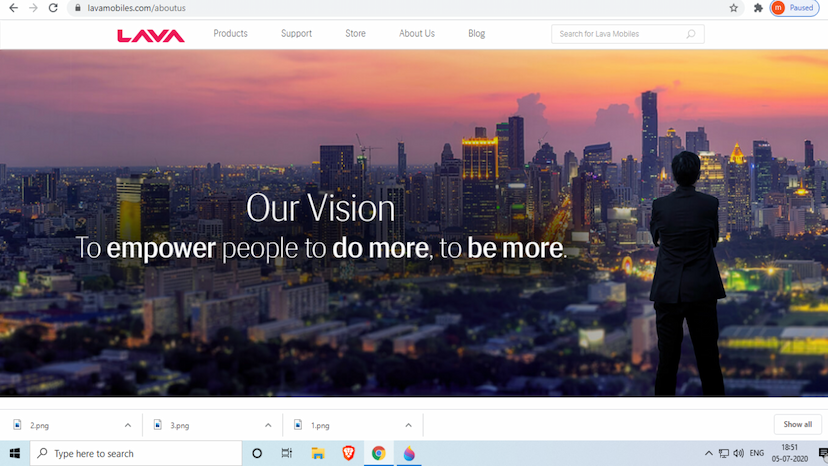Show hidden system tray icons
Viewport: 828px width, 466px height.
(x=708, y=453)
